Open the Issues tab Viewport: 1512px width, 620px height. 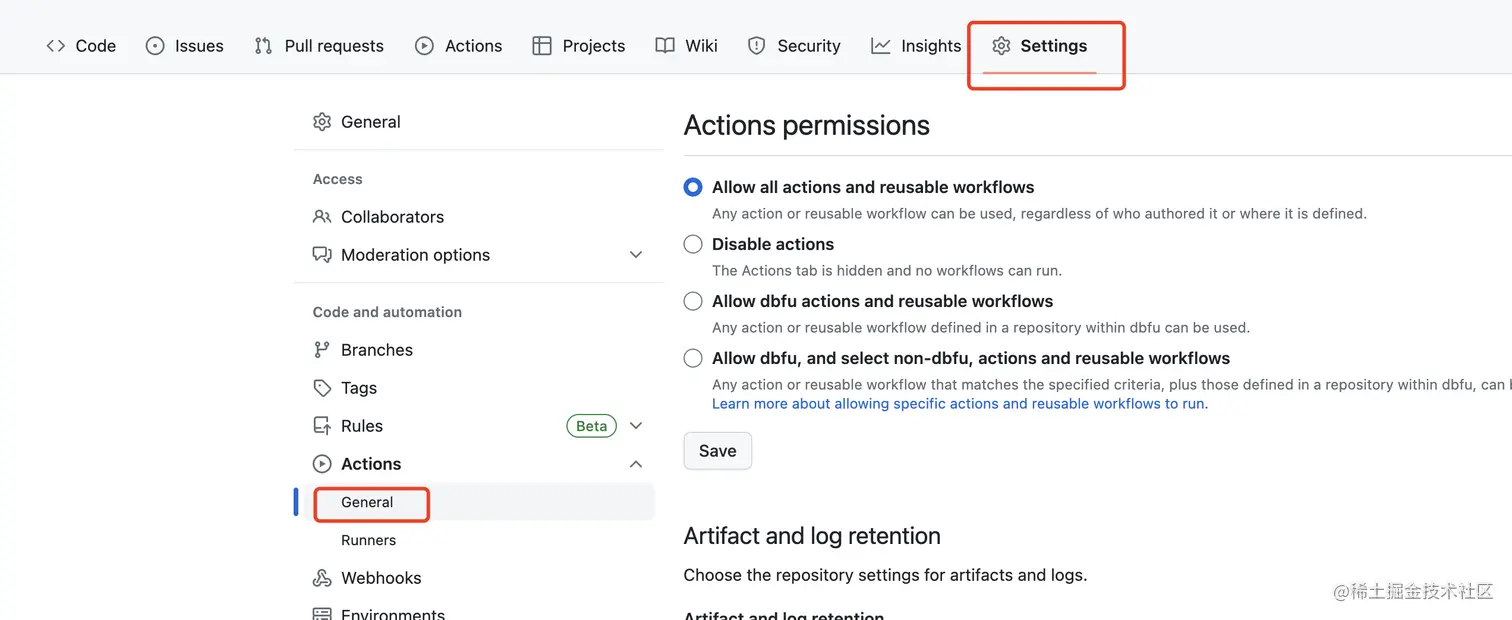(185, 46)
